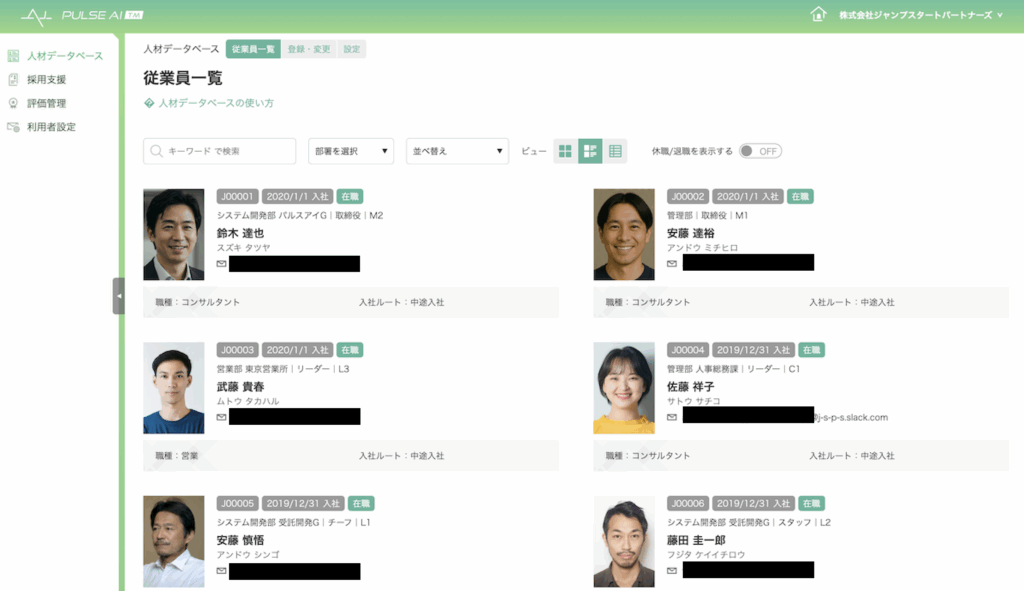Click 鈴木 達也's profile photo
1024x591 pixels.
pos(174,234)
